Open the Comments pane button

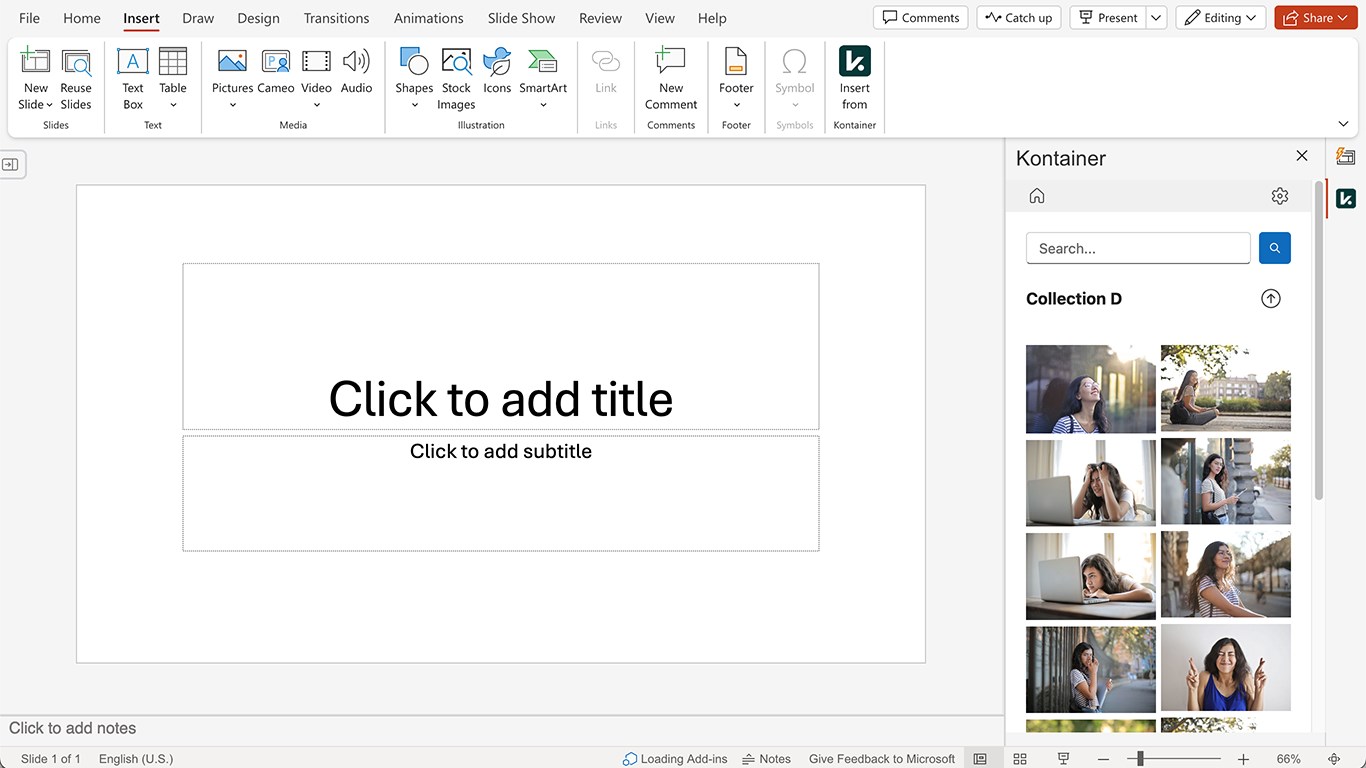[x=921, y=18]
